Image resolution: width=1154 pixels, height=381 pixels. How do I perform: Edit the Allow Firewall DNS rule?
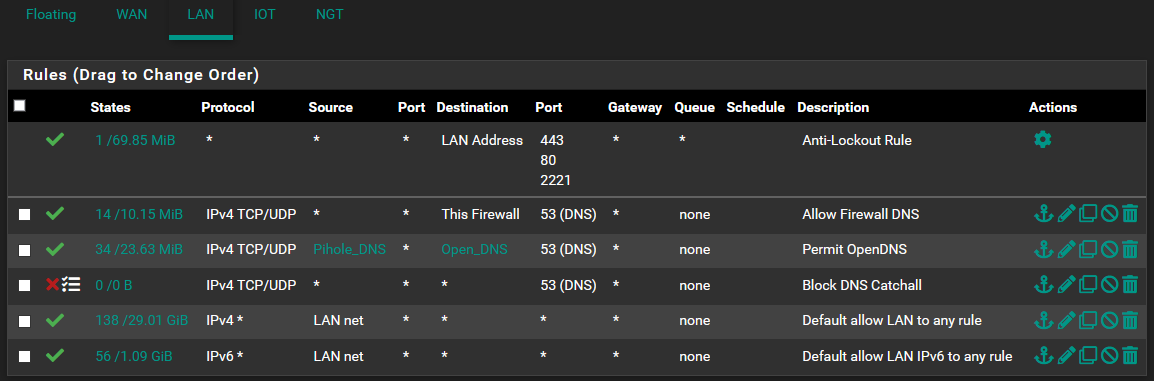(x=1066, y=214)
